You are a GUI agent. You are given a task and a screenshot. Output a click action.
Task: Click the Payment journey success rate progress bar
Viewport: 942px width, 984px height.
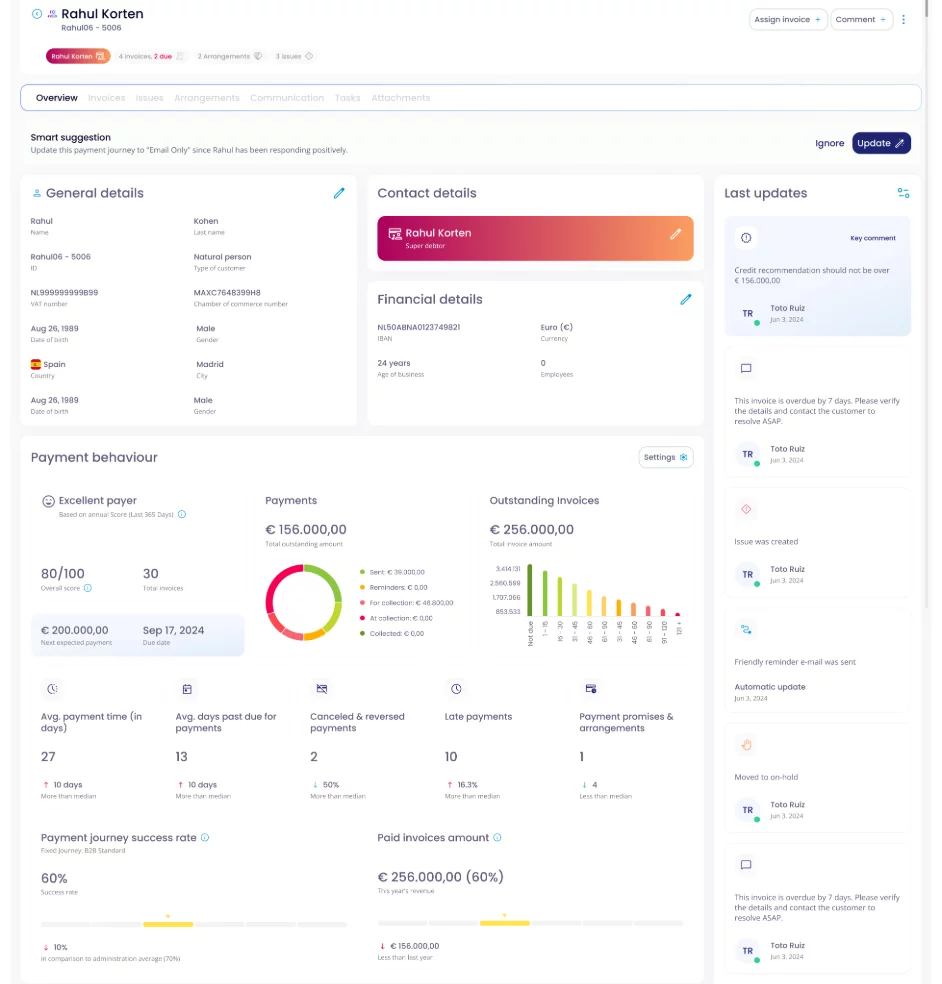[x=193, y=924]
